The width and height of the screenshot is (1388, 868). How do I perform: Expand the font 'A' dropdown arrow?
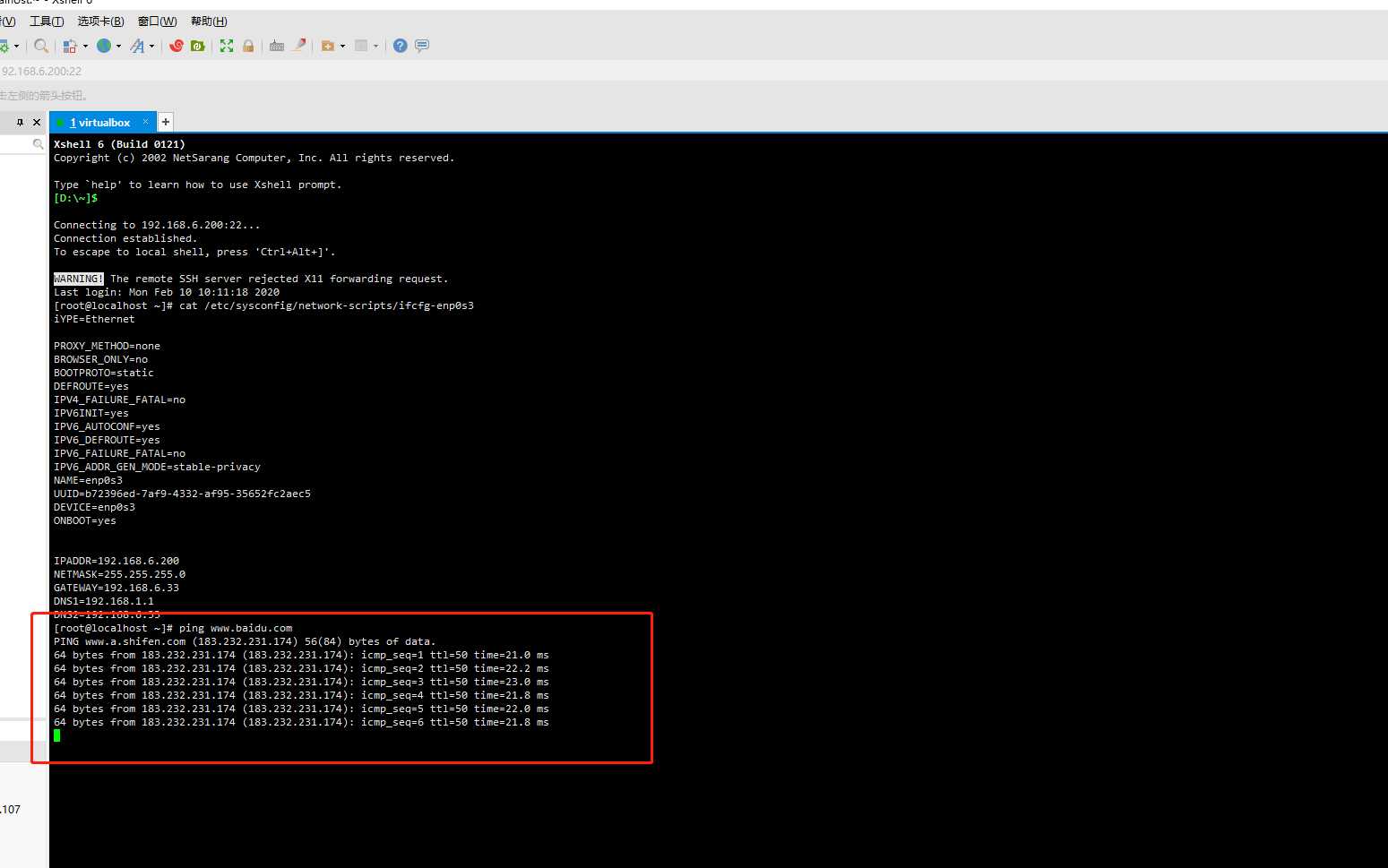[x=151, y=46]
